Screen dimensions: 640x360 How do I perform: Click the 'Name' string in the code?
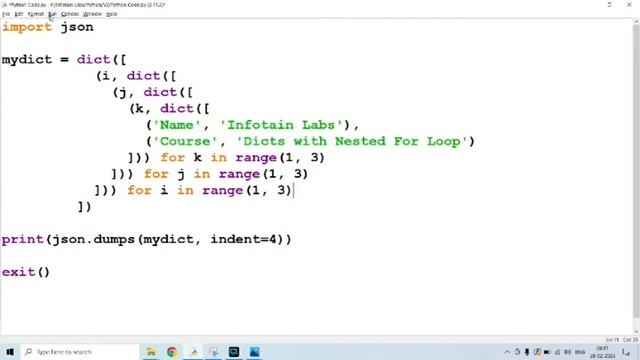pyautogui.click(x=176, y=125)
